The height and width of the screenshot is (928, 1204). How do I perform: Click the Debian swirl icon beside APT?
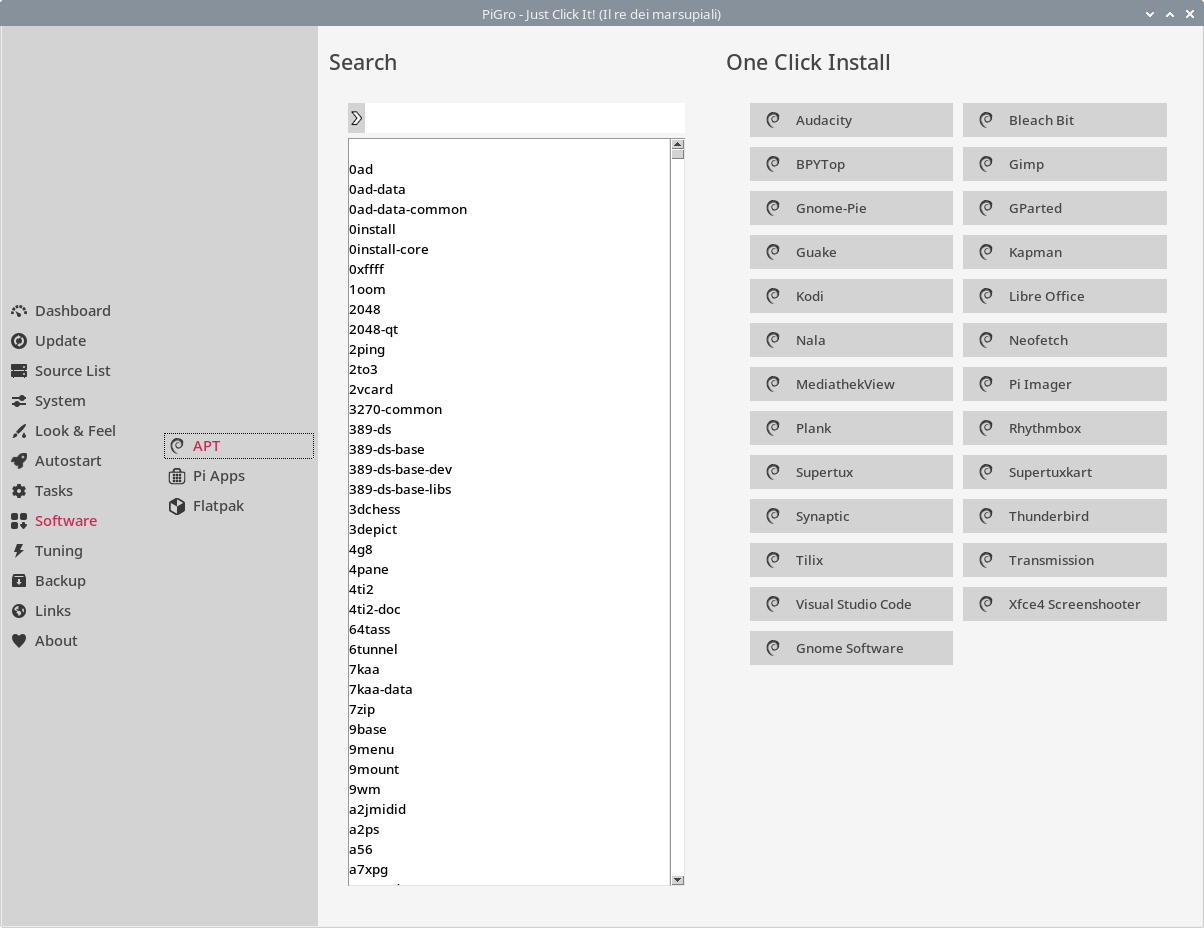click(x=177, y=446)
